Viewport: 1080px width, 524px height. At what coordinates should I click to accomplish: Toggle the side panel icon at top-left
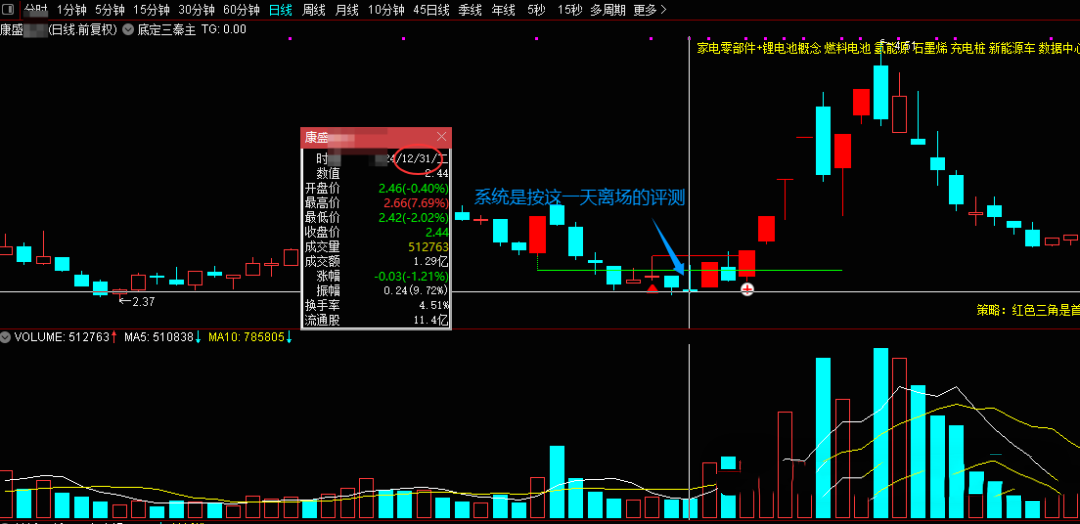[8, 10]
